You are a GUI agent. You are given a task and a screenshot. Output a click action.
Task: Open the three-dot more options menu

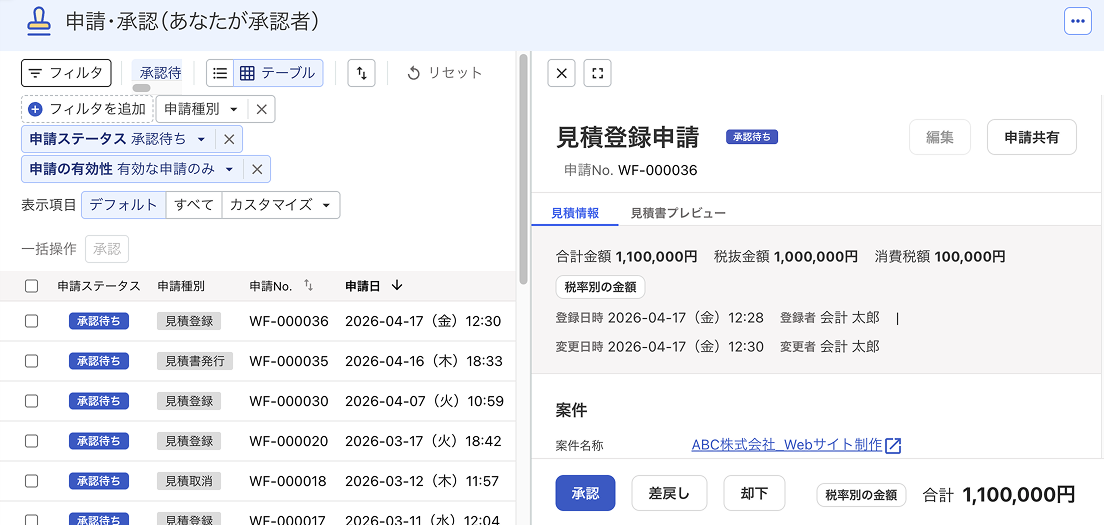(1077, 21)
